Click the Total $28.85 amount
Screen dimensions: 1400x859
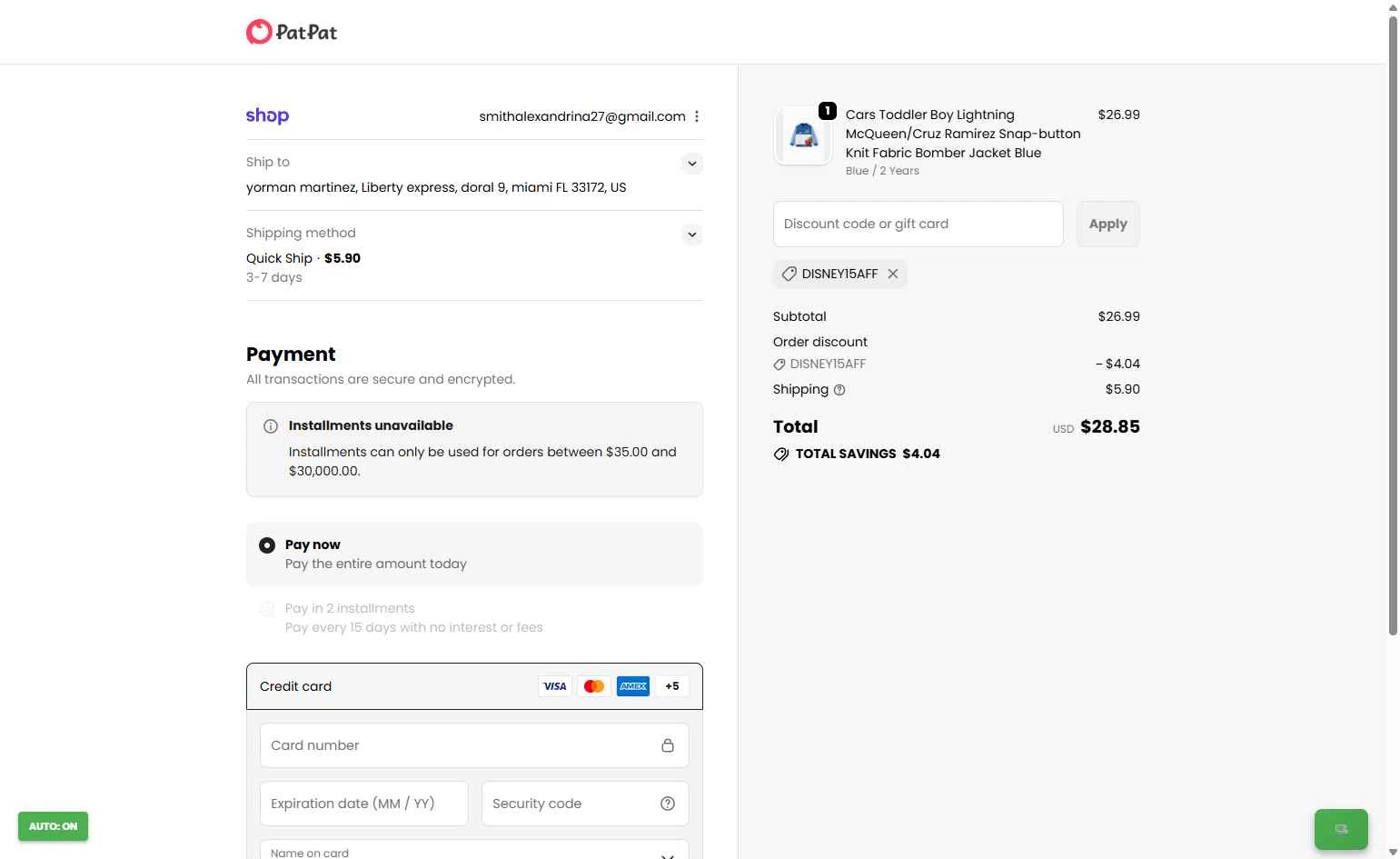coord(1109,427)
